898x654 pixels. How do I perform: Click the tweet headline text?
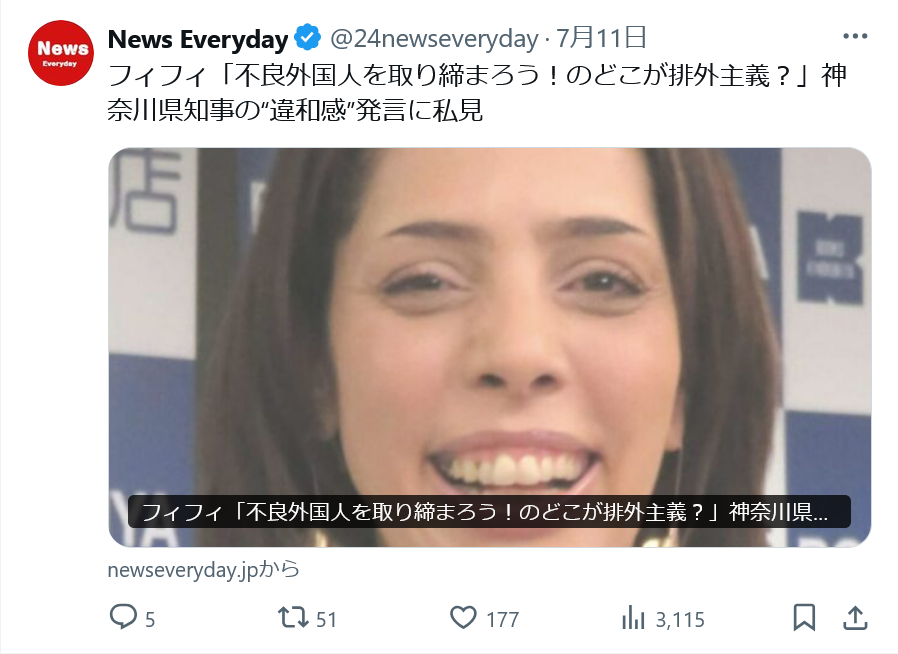[477, 93]
